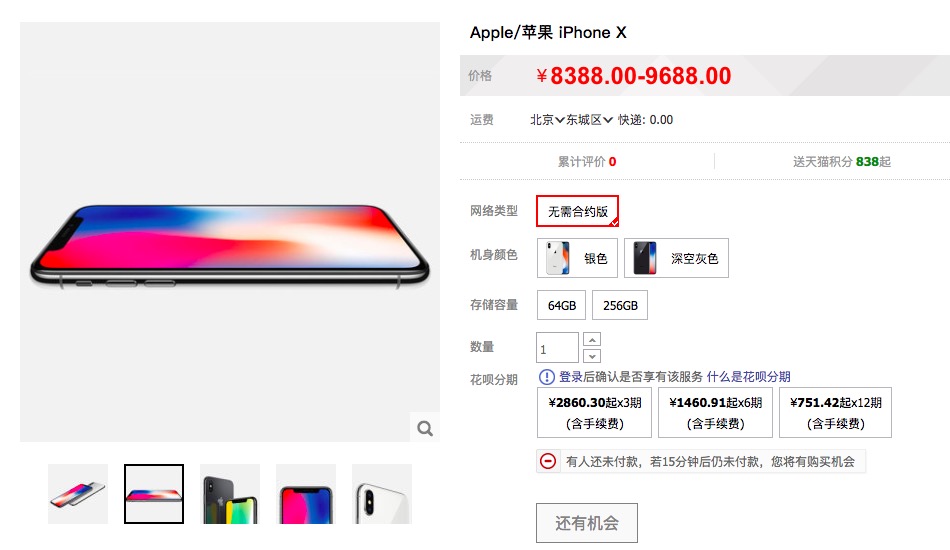Open the 北京 city dropdown

[x=547, y=120]
